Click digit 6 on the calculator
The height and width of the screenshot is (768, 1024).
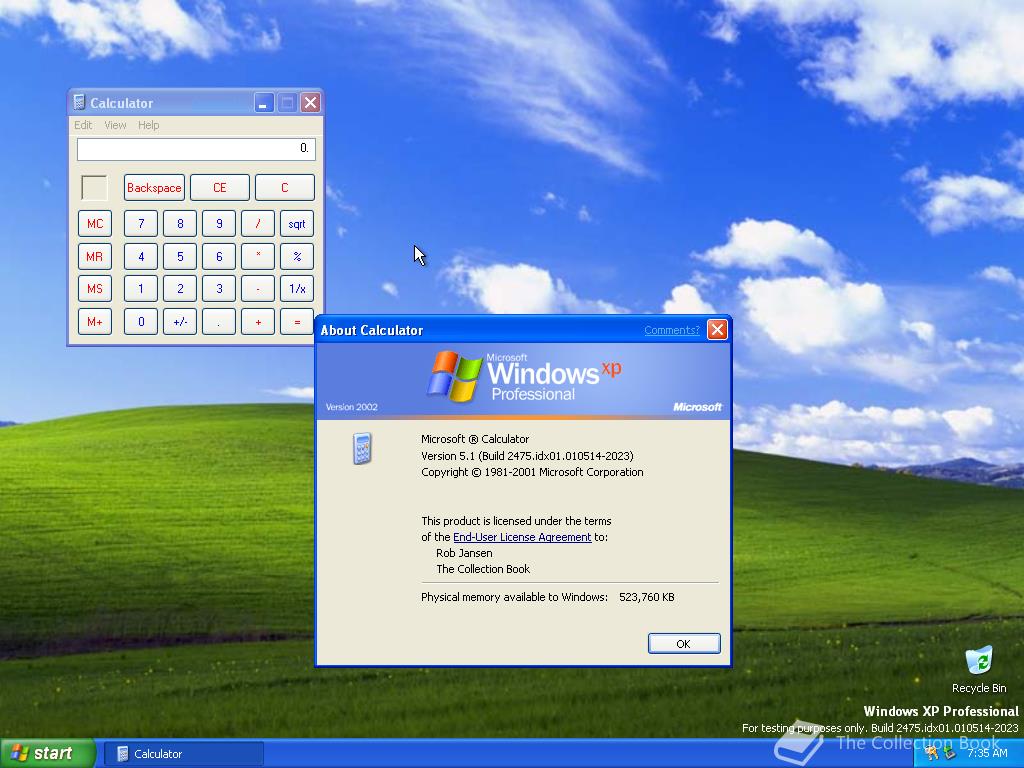click(219, 256)
